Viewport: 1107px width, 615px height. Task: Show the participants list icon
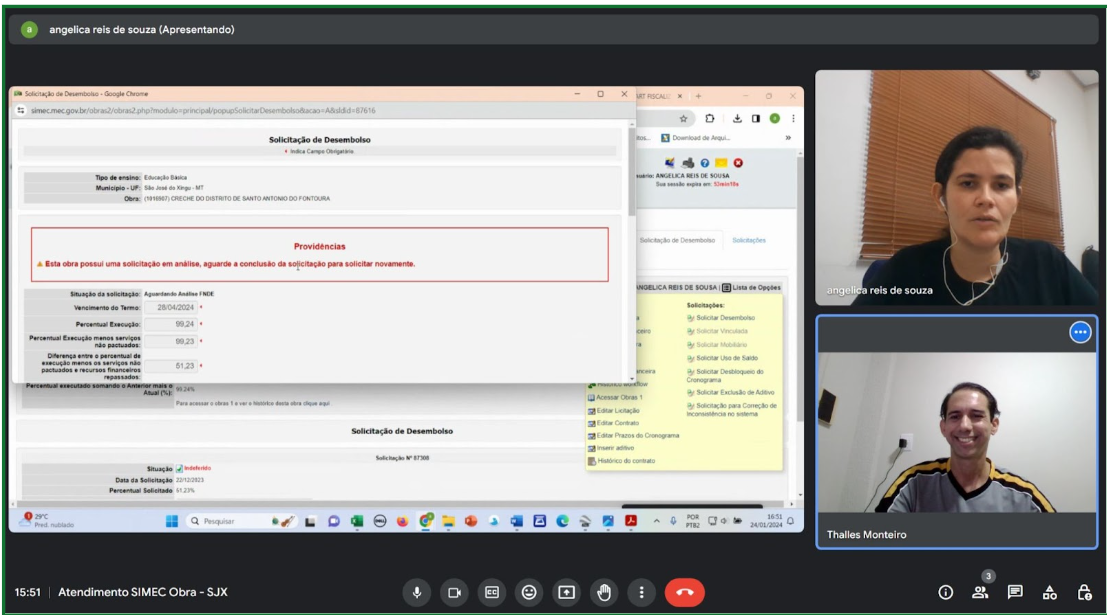pos(980,592)
